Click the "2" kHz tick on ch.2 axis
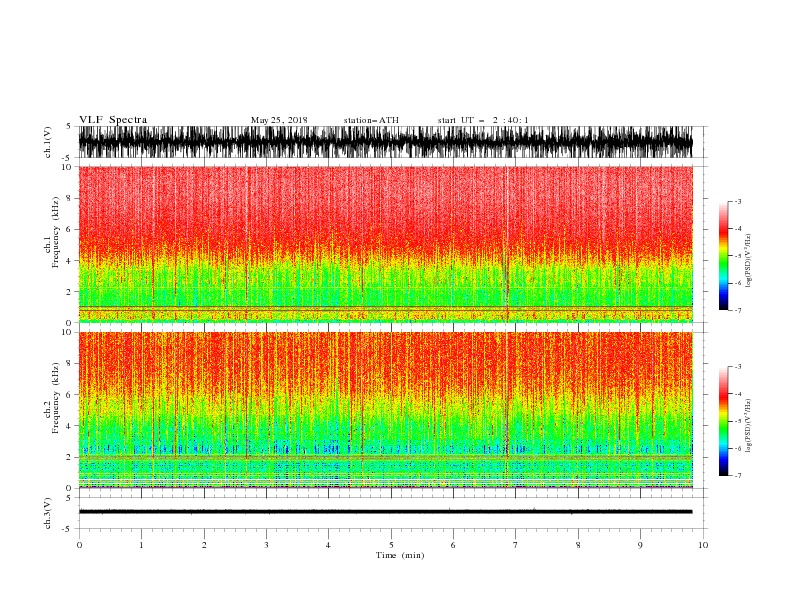The height and width of the screenshot is (612, 792). tap(69, 457)
